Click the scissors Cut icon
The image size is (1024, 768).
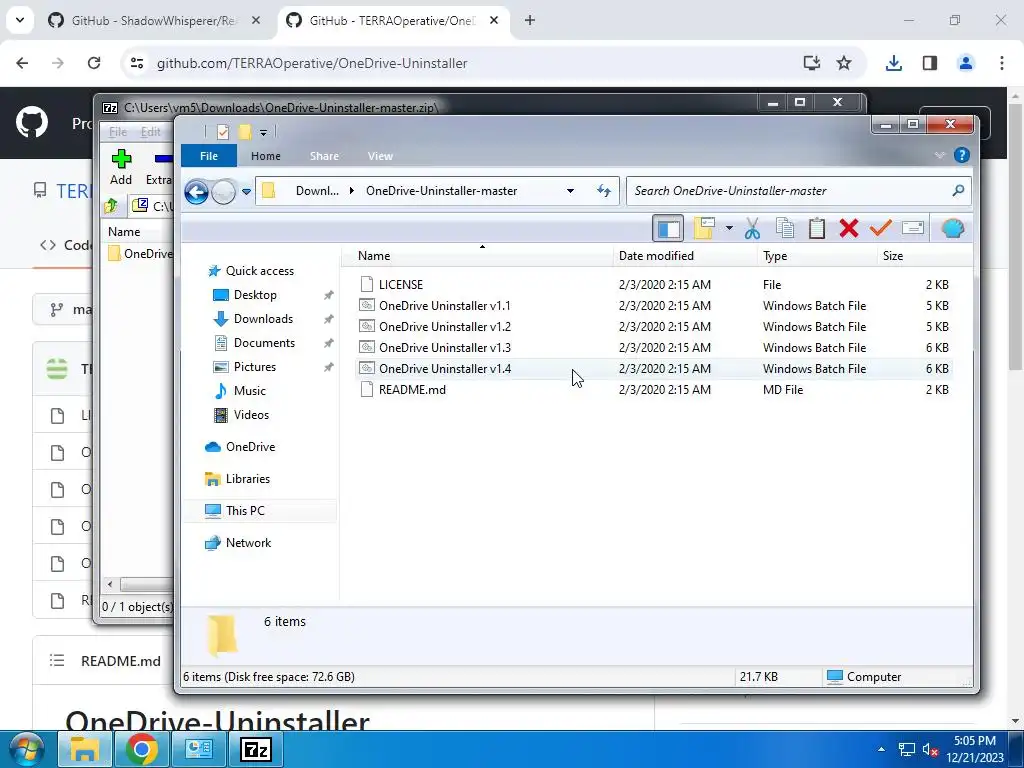(x=752, y=229)
